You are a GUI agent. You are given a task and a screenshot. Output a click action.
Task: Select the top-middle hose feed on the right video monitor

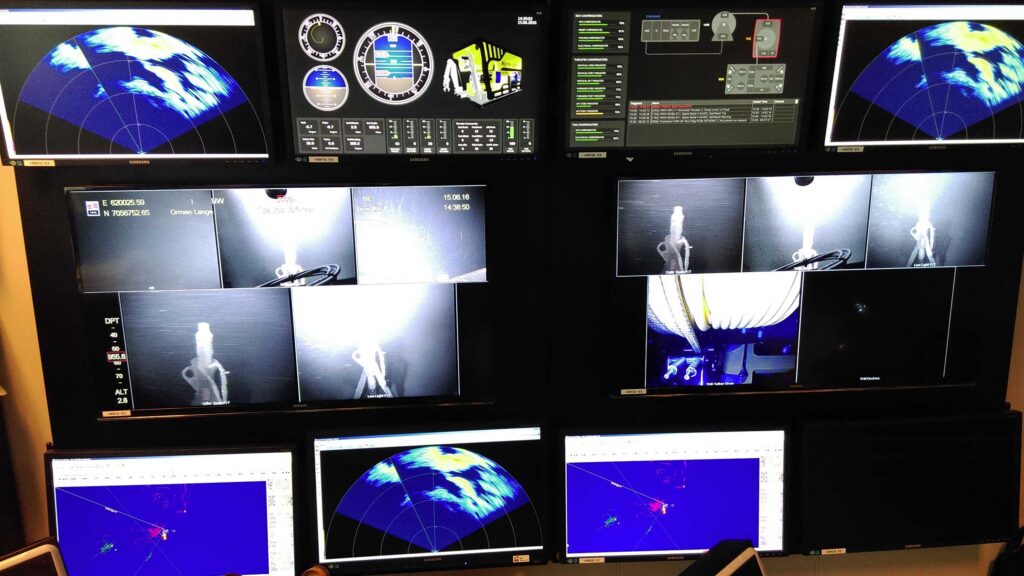807,222
